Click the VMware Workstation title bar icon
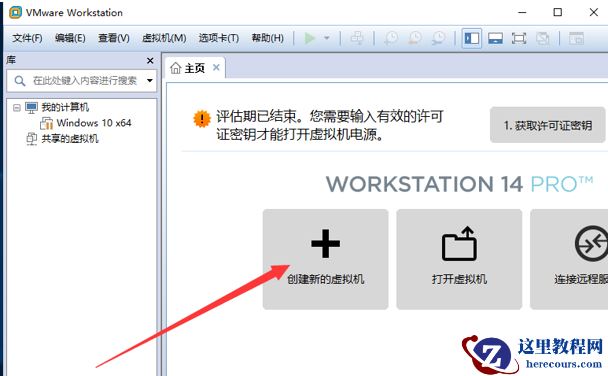Screen dimensions: 608x376 (x=16, y=12)
